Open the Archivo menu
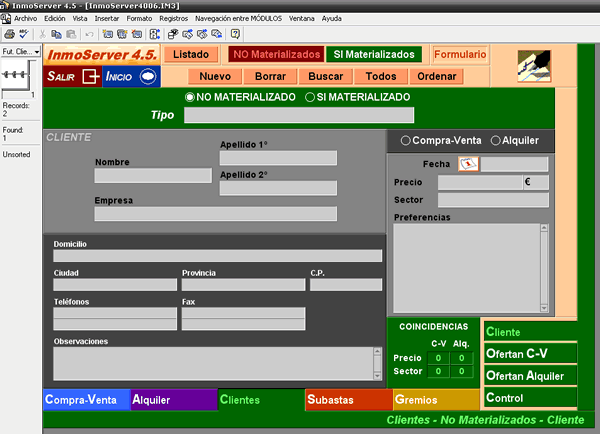This screenshot has width=600, height=434. (26, 18)
